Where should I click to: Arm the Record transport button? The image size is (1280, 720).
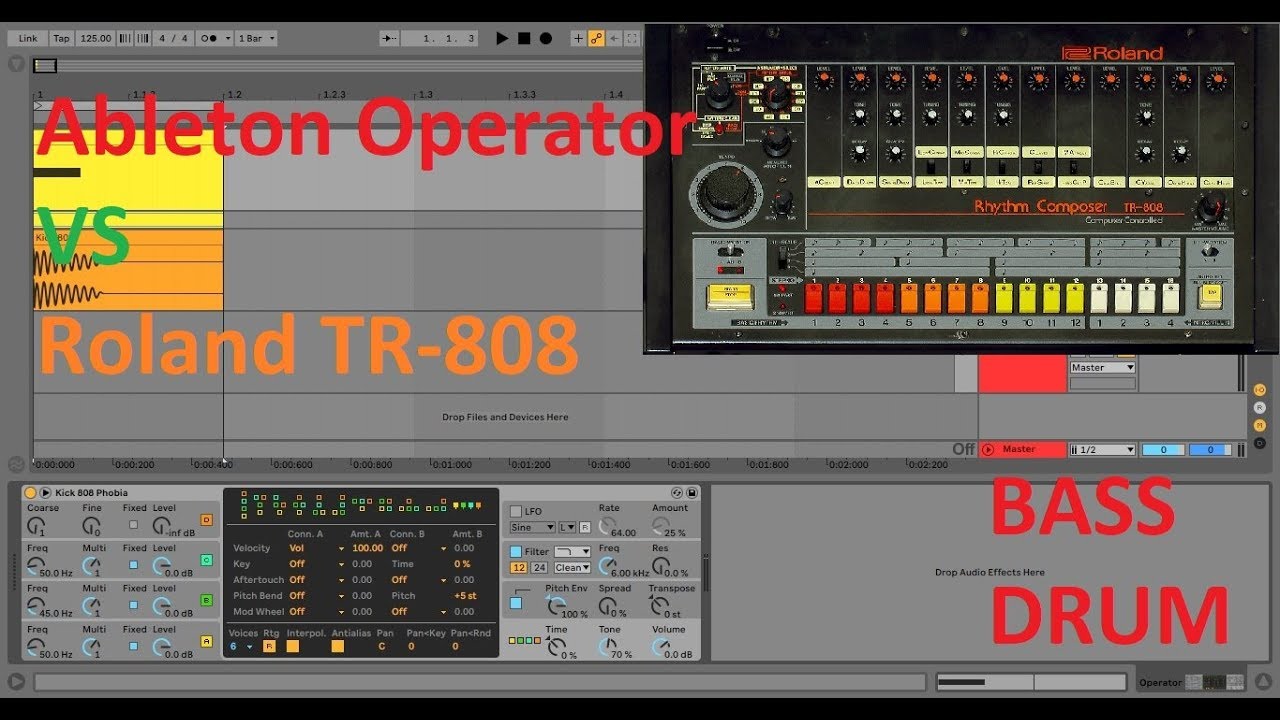pos(546,38)
